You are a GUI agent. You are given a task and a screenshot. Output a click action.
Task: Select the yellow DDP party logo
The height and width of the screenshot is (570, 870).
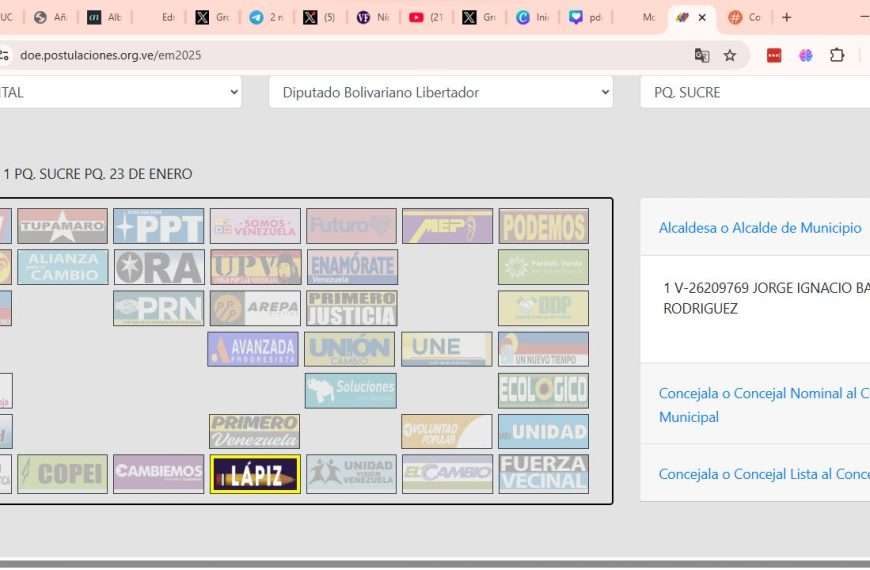pyautogui.click(x=543, y=308)
